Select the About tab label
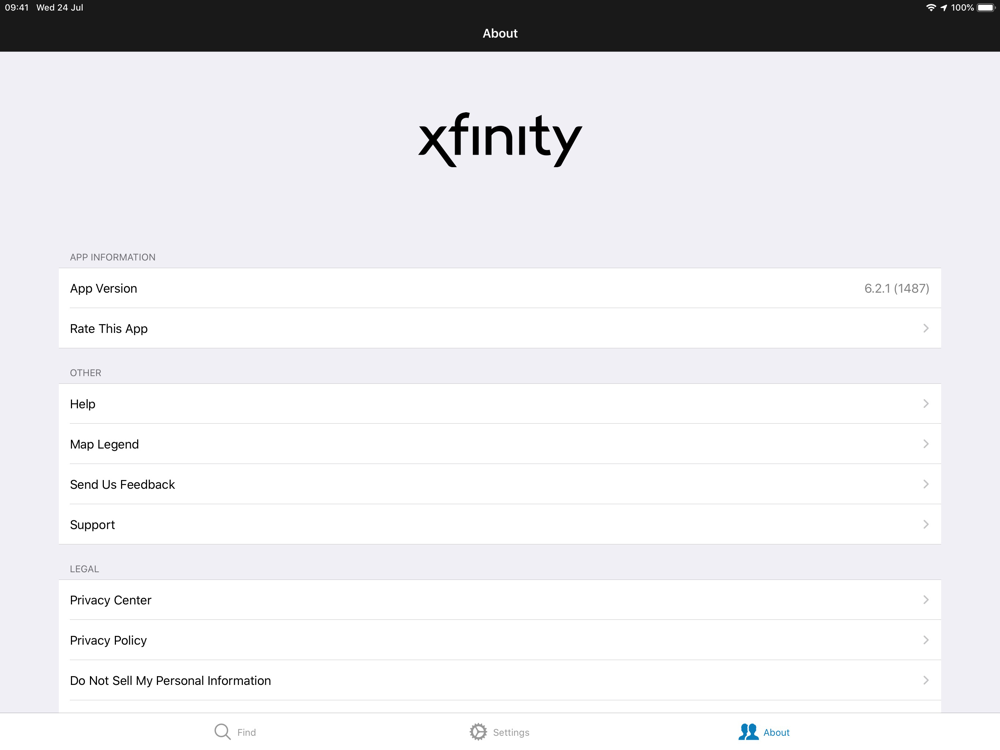The width and height of the screenshot is (1000, 750). point(776,732)
